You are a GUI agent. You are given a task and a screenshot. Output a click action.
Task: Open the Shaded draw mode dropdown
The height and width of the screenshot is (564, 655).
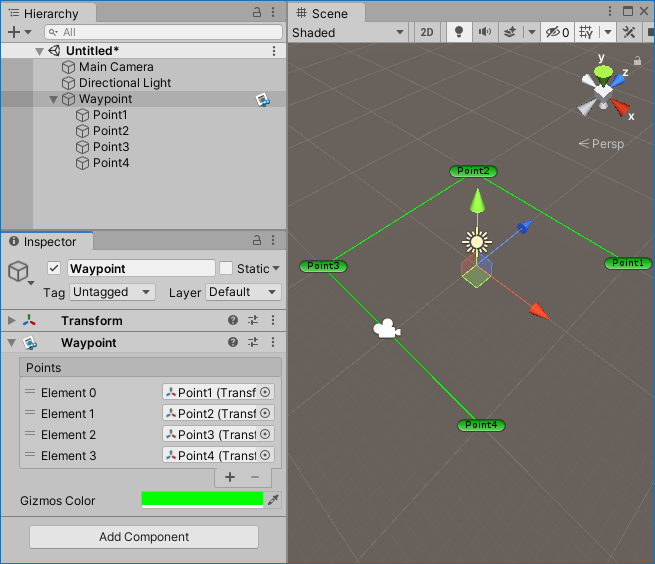348,32
